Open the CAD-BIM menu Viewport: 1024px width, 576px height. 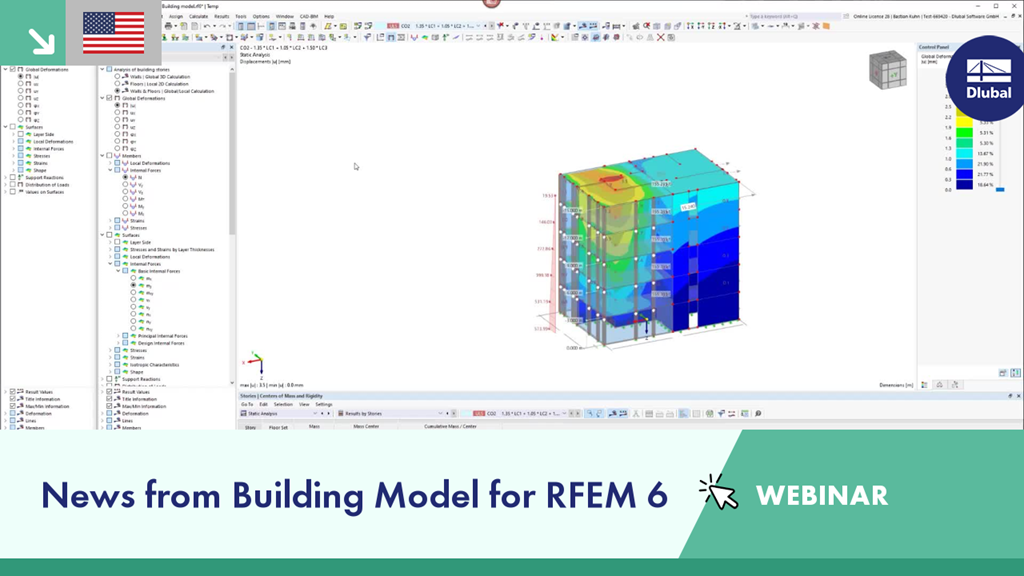(x=306, y=15)
